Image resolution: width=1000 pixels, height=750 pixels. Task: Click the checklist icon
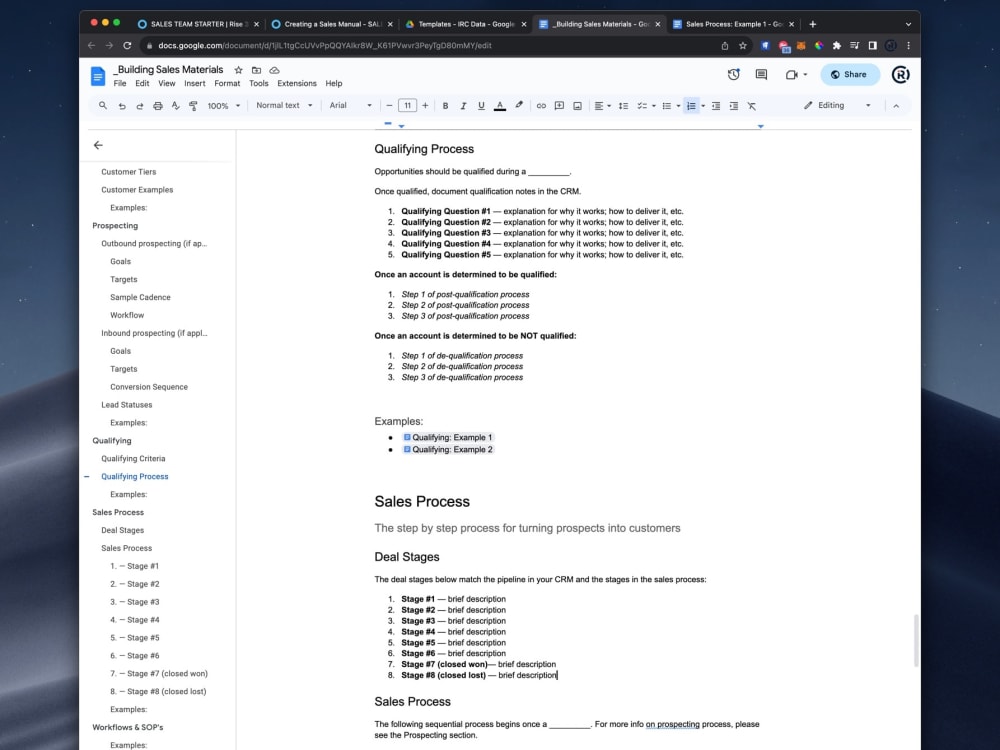642,106
